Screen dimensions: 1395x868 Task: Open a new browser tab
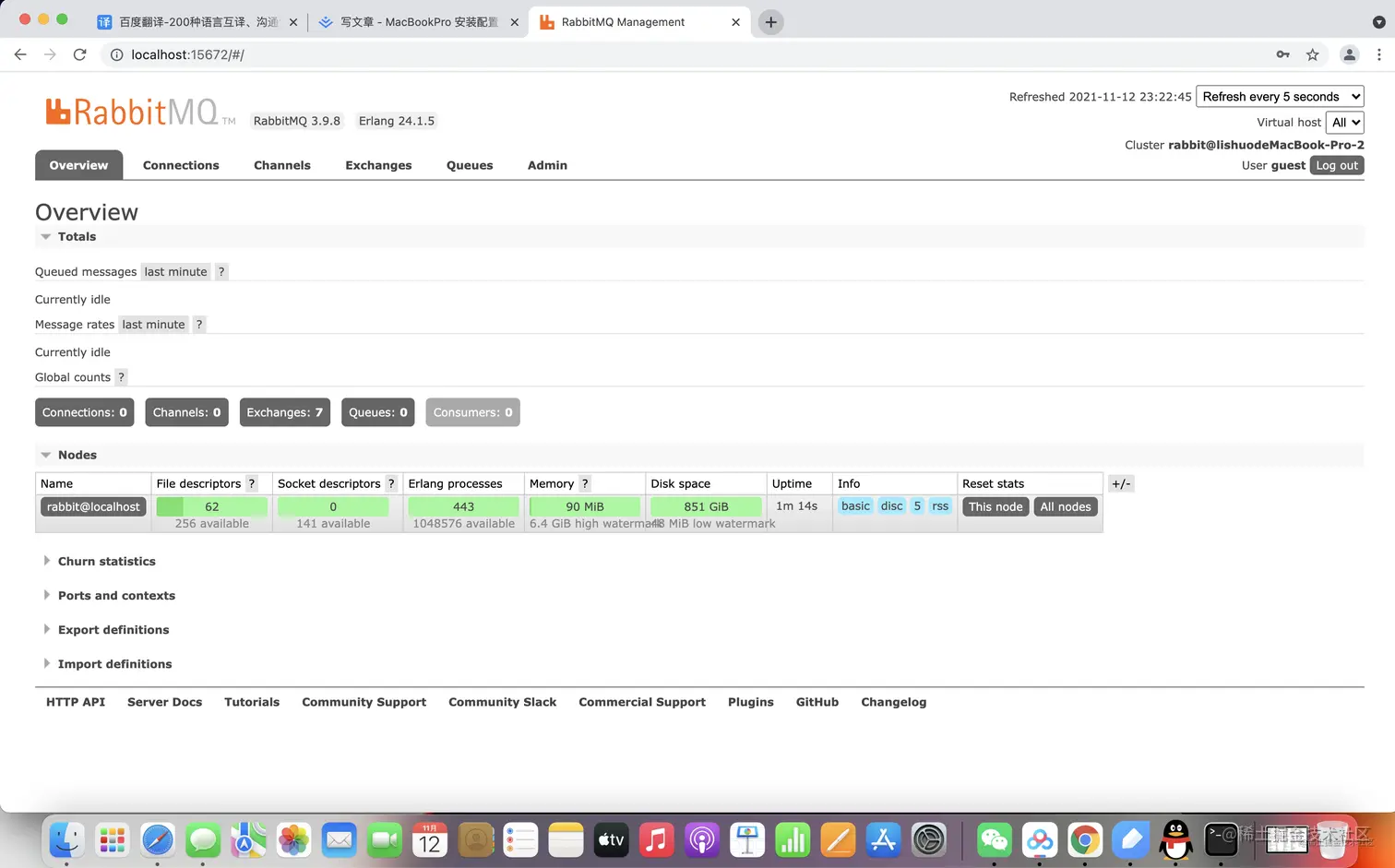770,22
